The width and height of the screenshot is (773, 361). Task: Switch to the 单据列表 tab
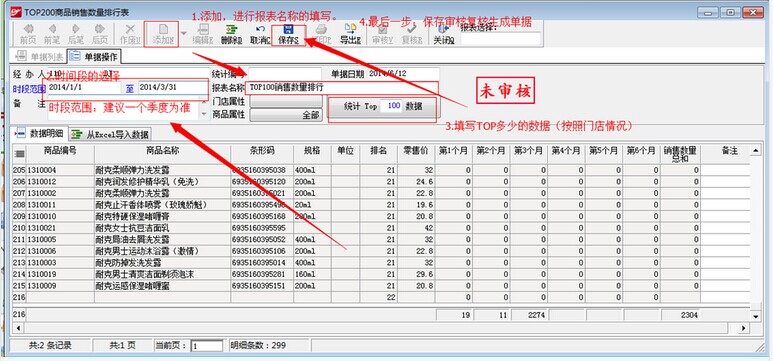(x=39, y=56)
